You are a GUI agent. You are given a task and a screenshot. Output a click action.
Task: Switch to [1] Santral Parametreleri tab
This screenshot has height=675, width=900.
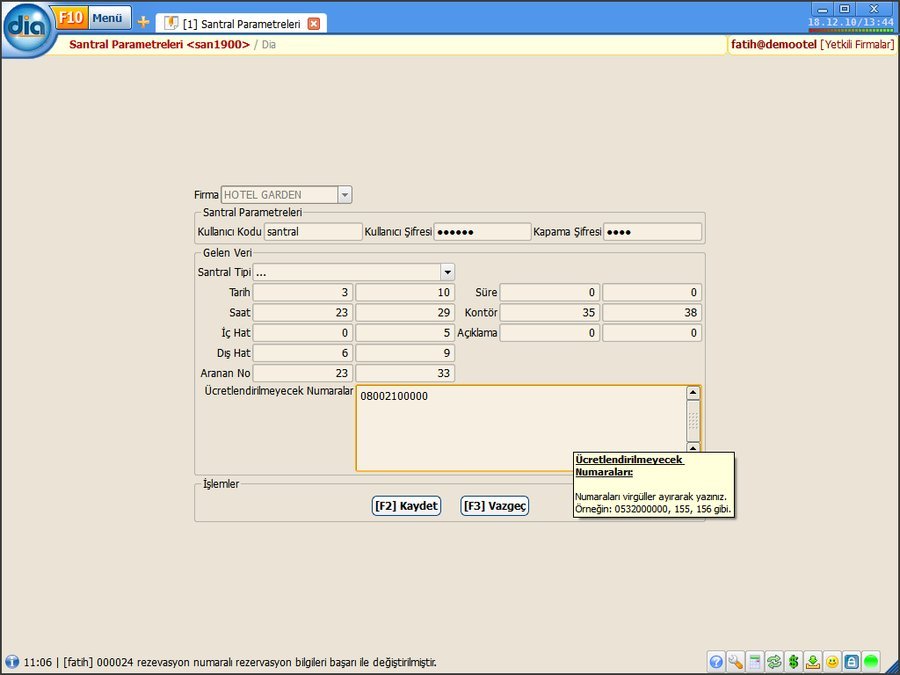click(242, 24)
